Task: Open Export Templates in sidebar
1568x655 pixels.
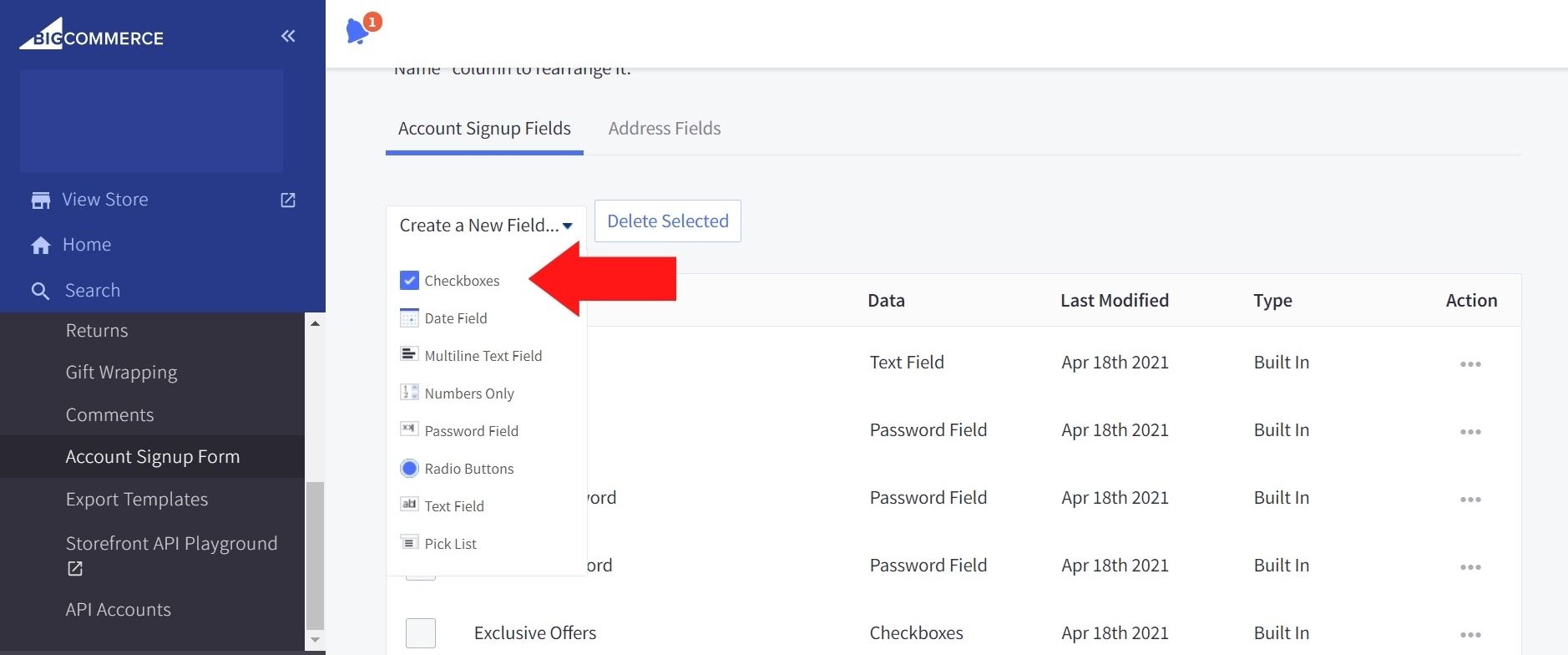Action: coord(137,500)
